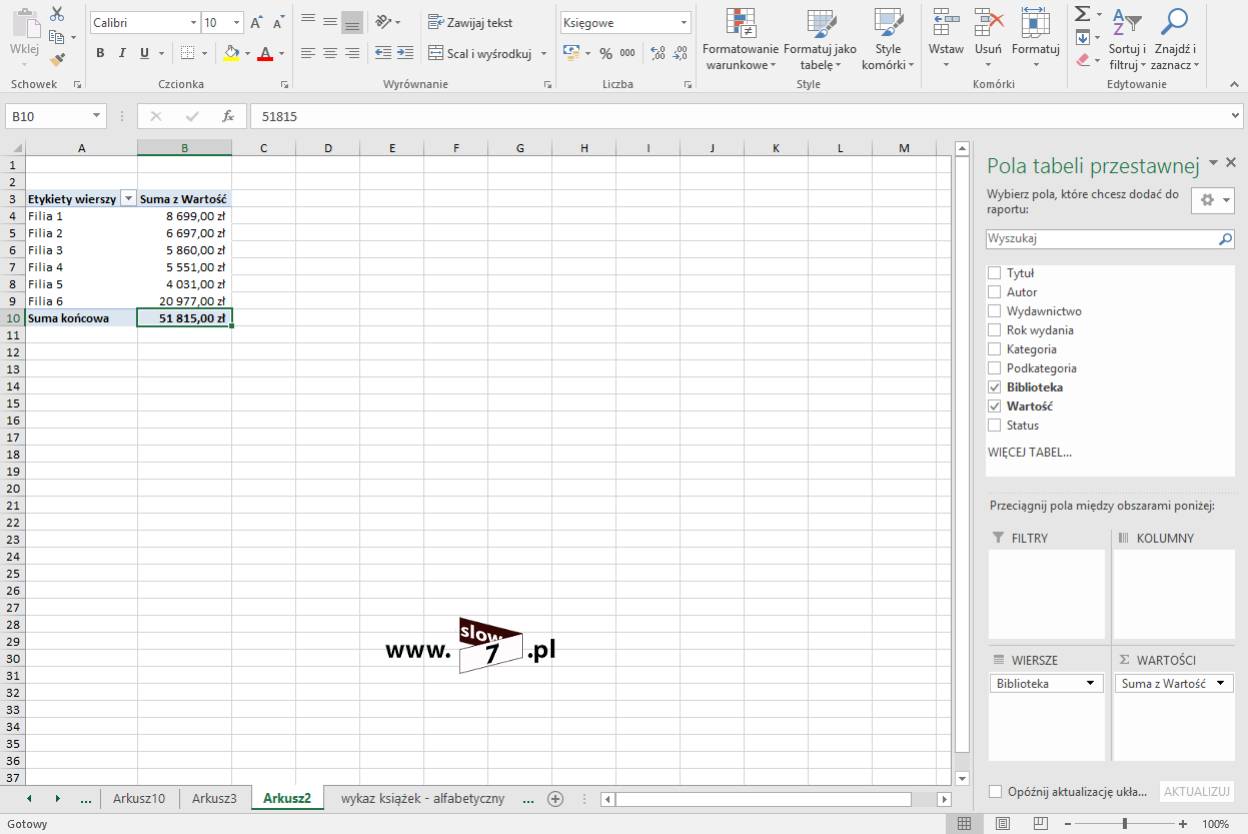The height and width of the screenshot is (834, 1248).
Task: Check the Kategoria field
Action: pyautogui.click(x=994, y=349)
